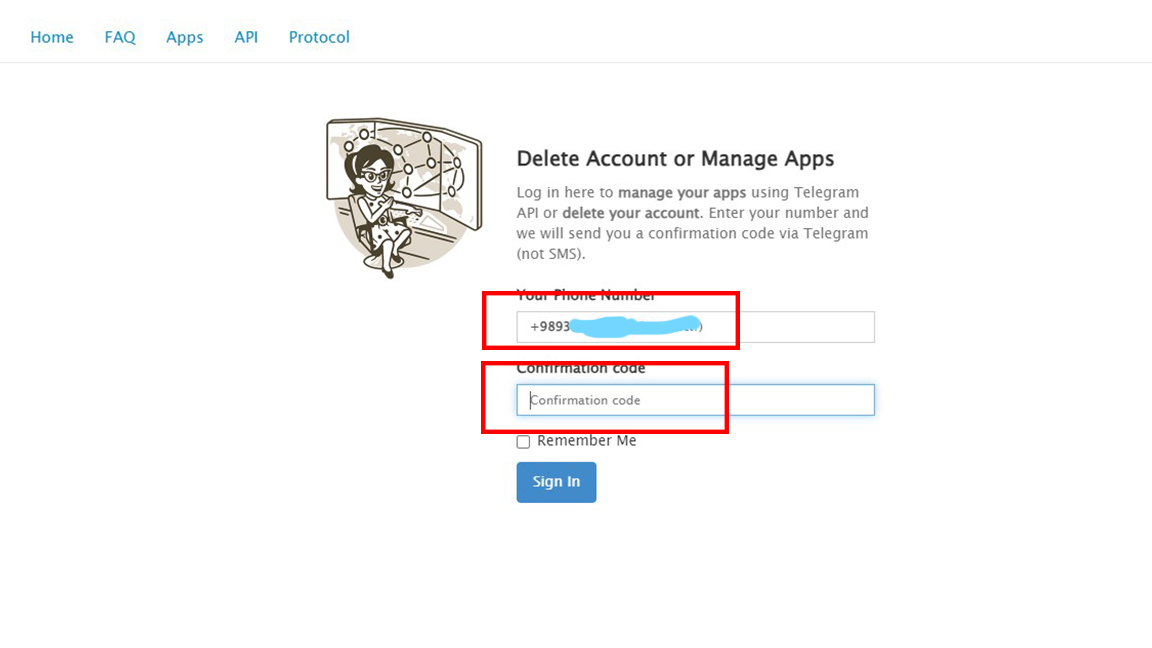Click the "Remember Me" label text
The height and width of the screenshot is (648, 1152).
pyautogui.click(x=586, y=441)
